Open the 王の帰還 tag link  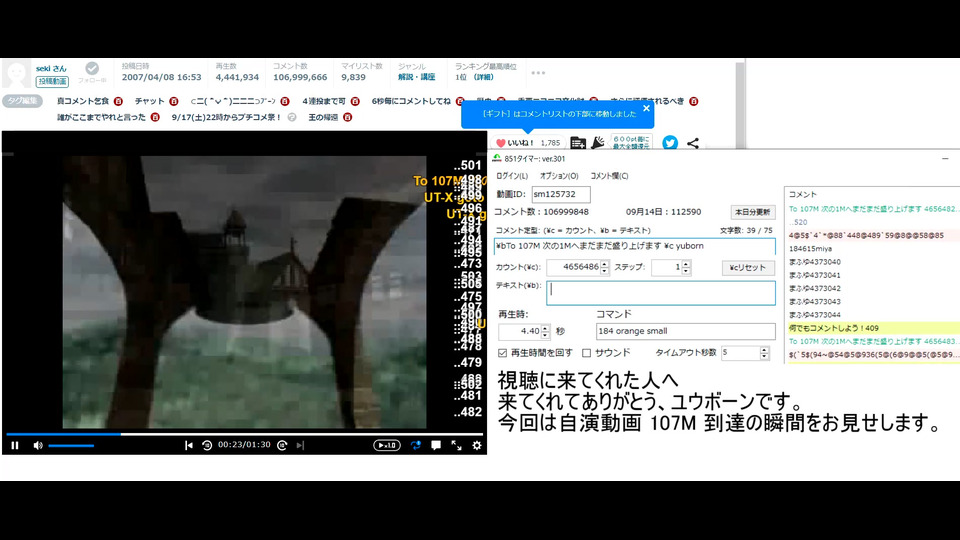[x=323, y=117]
